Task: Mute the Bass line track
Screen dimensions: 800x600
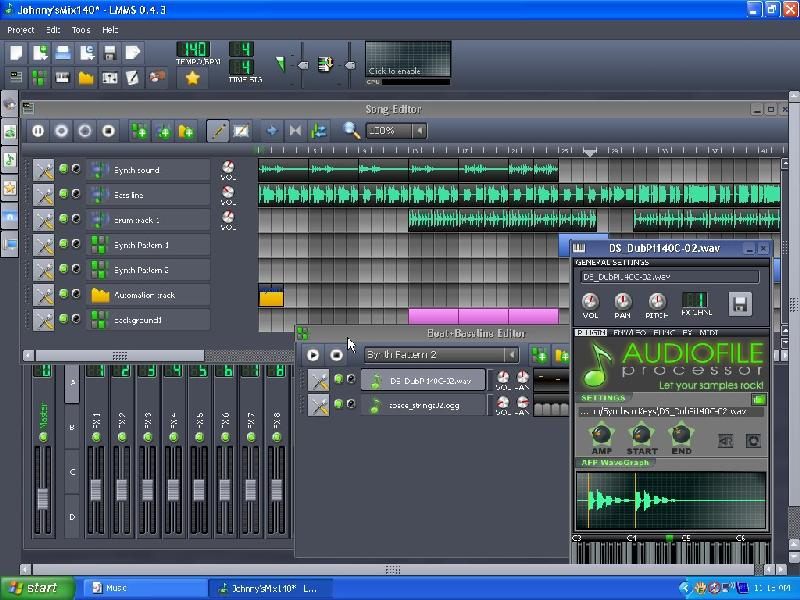Action: pos(64,194)
